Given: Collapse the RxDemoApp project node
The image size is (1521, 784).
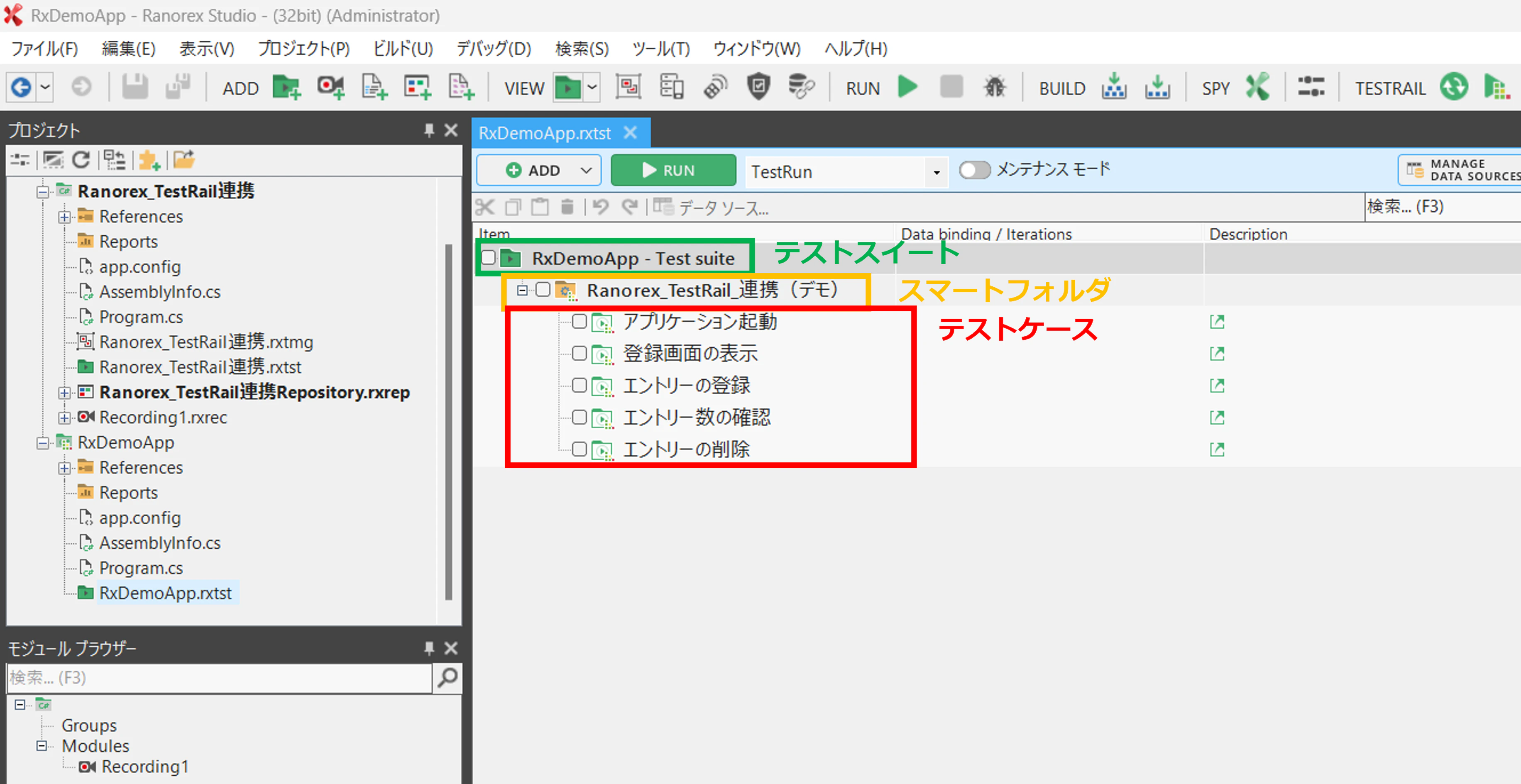Looking at the screenshot, I should click(42, 443).
